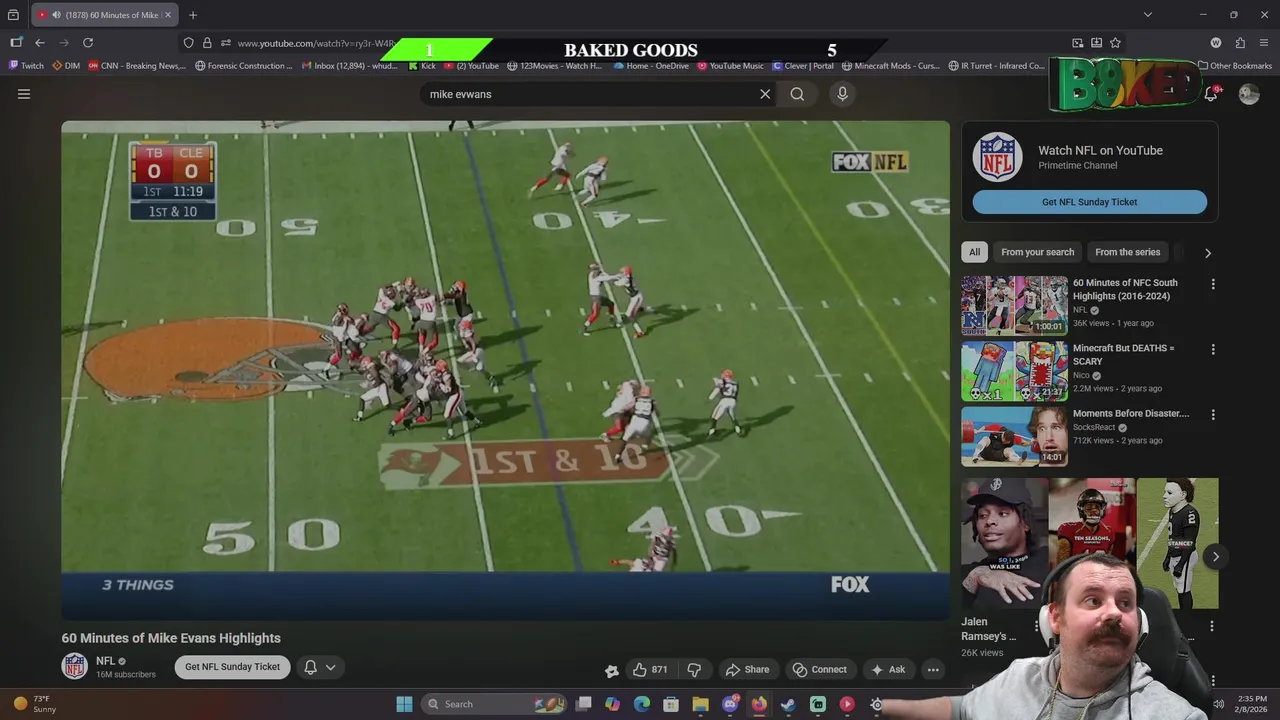Click the Watch NFL on YouTube logo
This screenshot has width=1280, height=720.
(997, 157)
